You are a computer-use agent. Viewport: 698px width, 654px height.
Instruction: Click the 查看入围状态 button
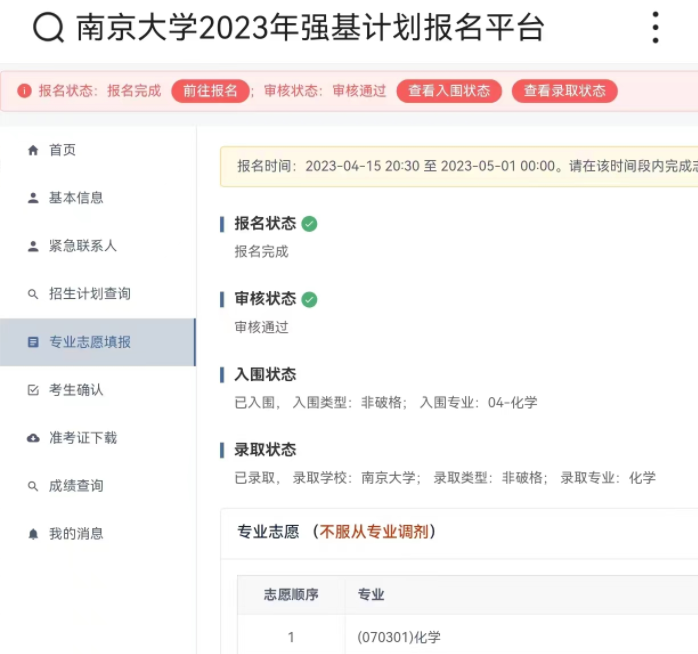(x=449, y=91)
